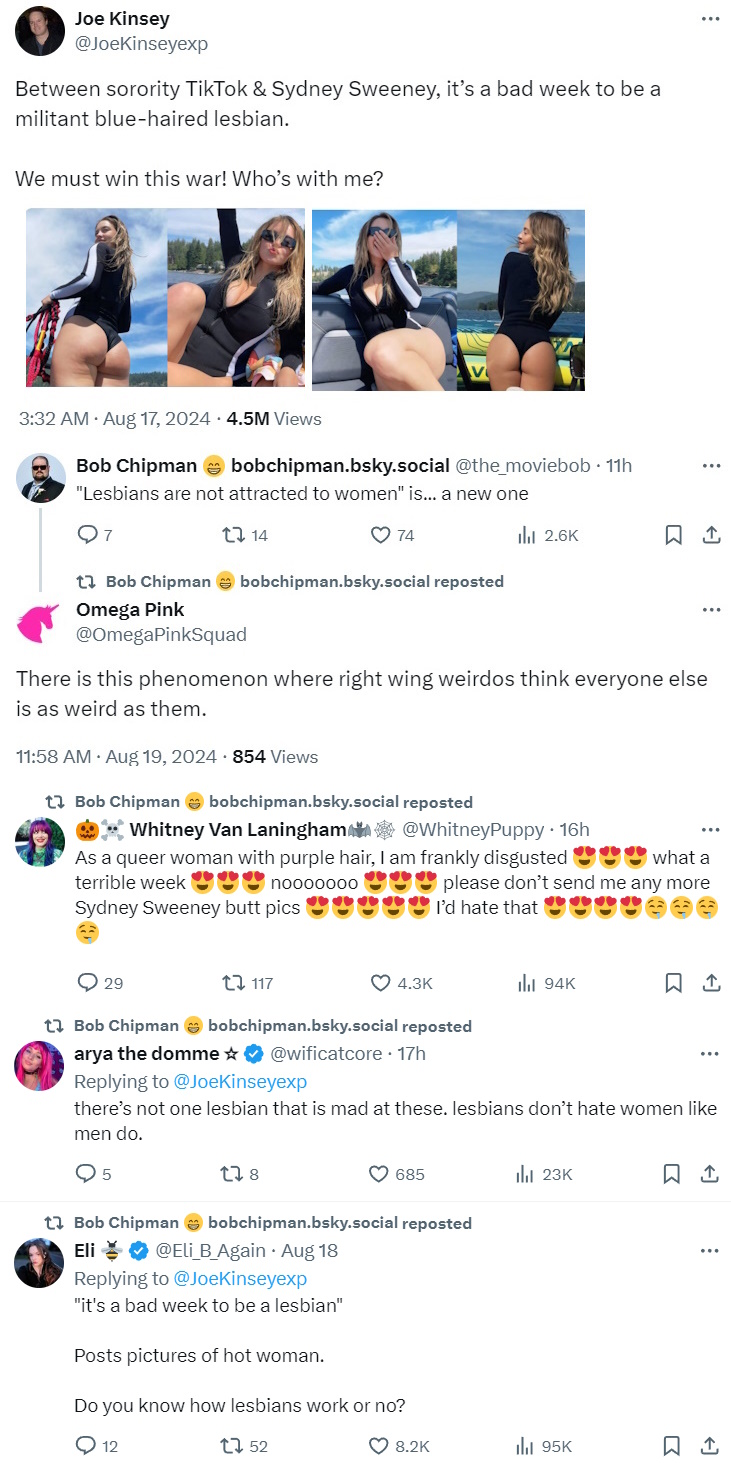Like arya the domme's reply
The width and height of the screenshot is (731, 1478).
tap(380, 1174)
